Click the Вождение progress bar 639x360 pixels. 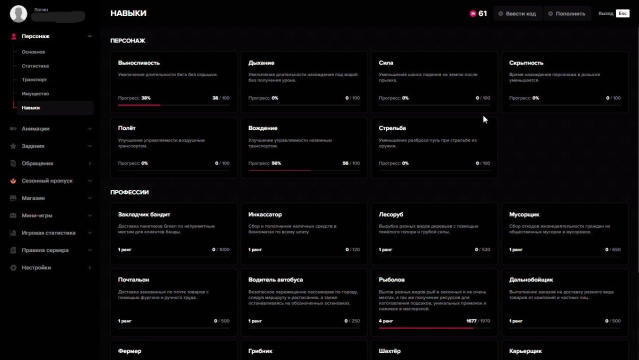304,170
